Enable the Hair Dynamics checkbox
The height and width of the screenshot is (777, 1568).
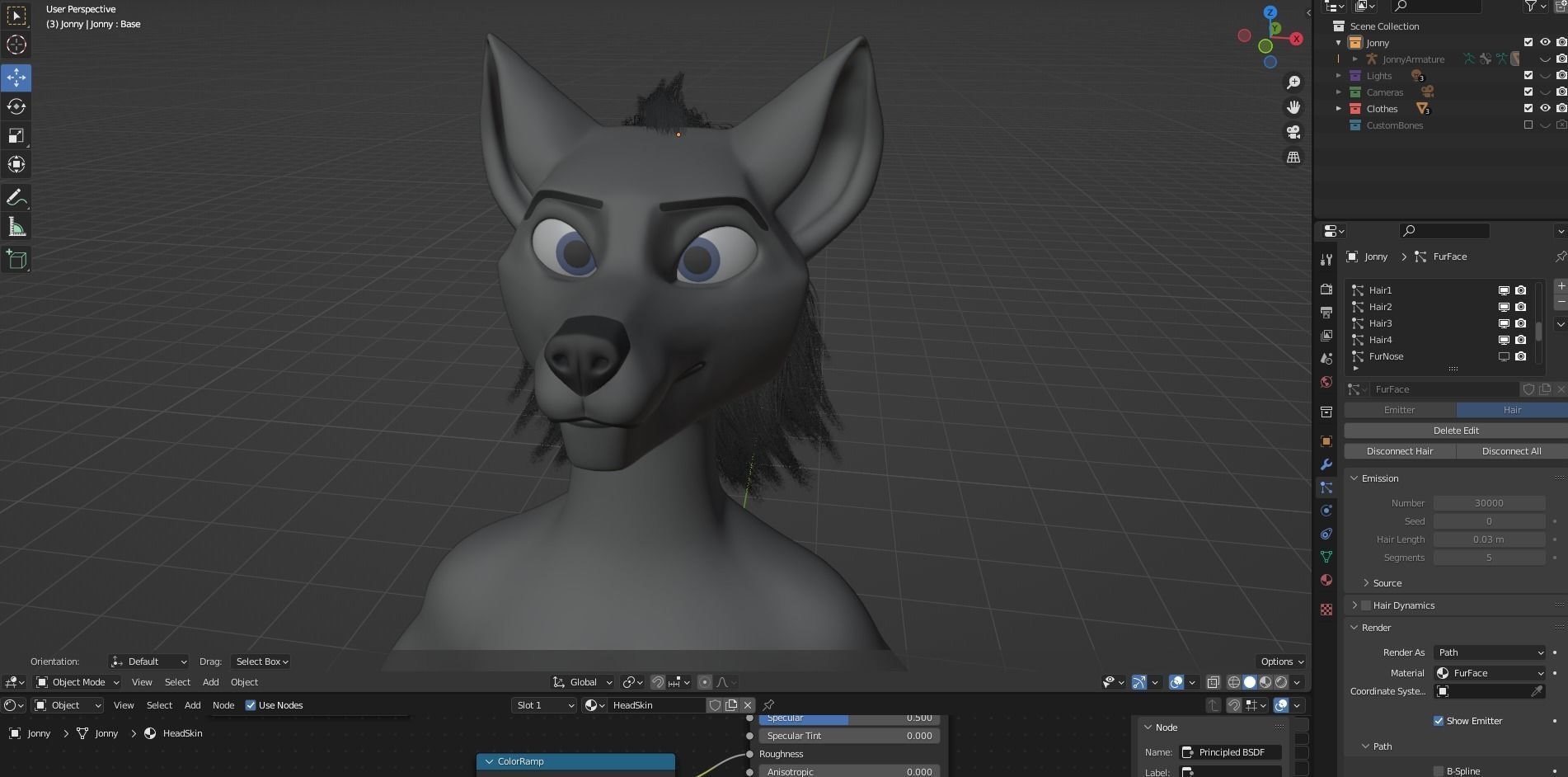point(1366,605)
